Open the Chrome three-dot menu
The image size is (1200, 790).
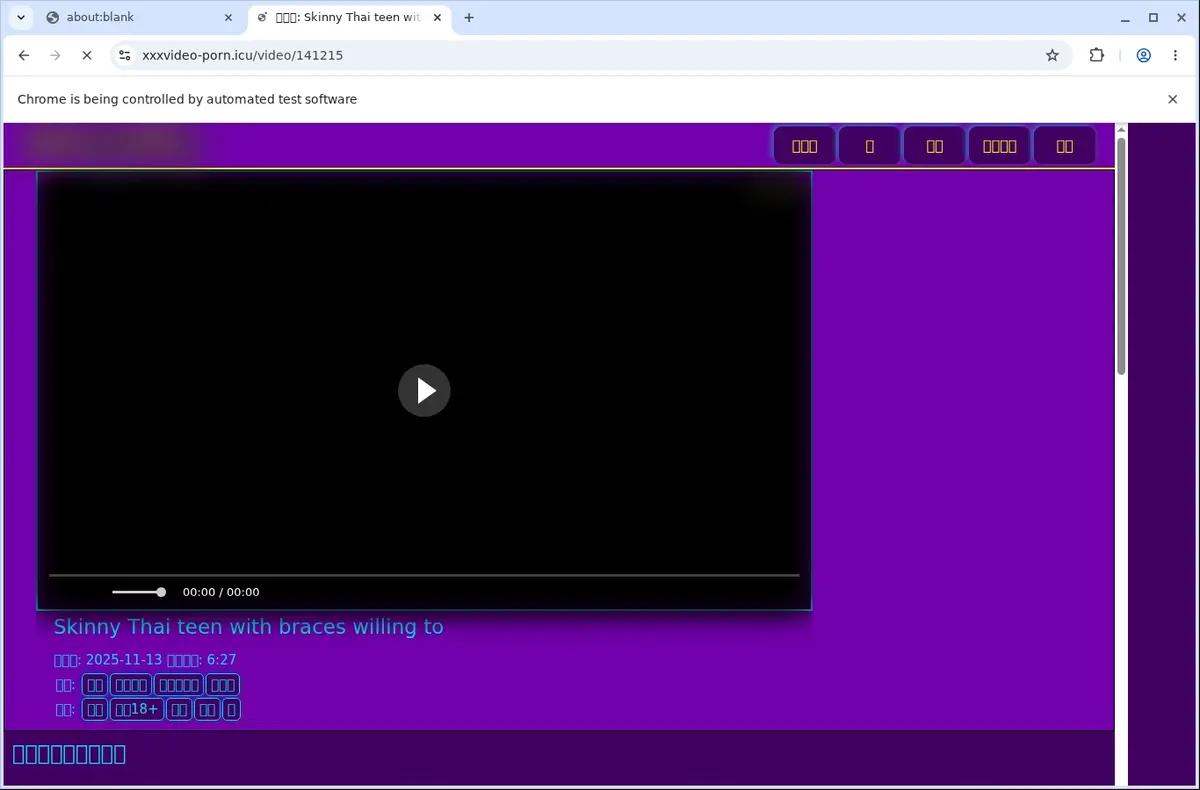coord(1175,56)
